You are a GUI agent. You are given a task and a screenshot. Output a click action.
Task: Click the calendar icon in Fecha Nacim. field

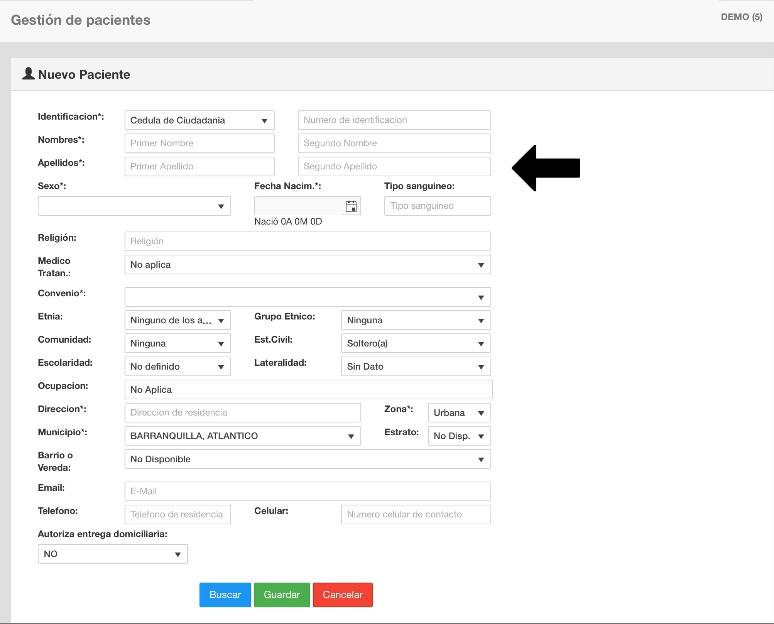tap(351, 206)
